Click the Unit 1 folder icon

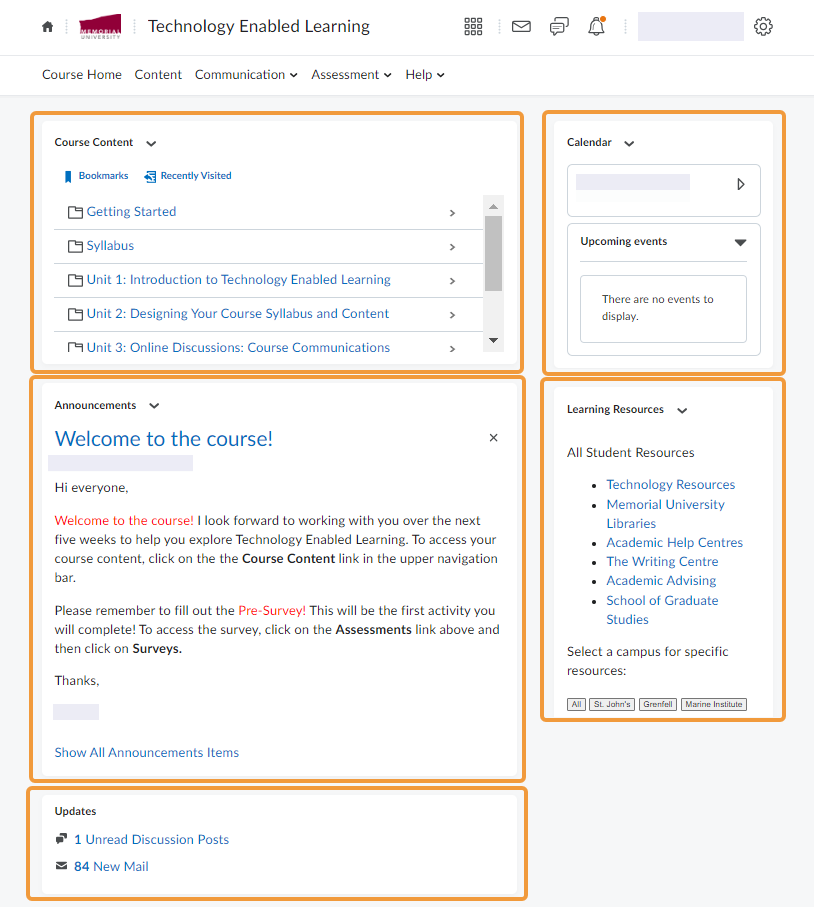click(x=75, y=281)
